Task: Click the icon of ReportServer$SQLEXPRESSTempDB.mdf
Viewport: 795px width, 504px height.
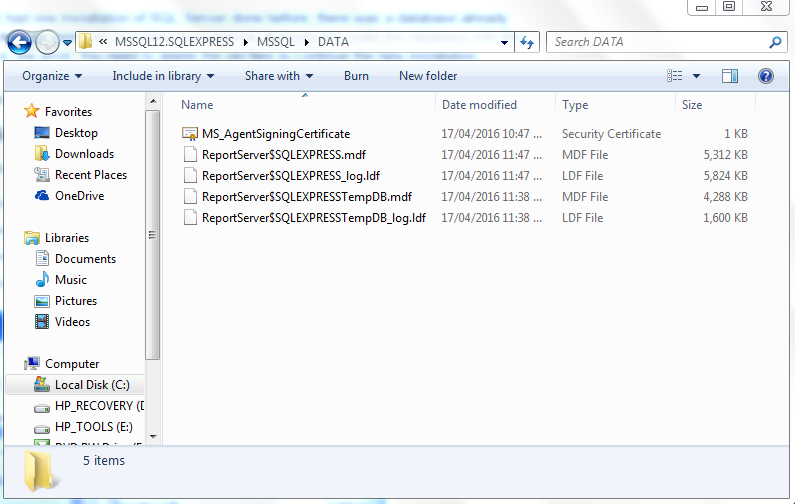Action: pyautogui.click(x=190, y=197)
